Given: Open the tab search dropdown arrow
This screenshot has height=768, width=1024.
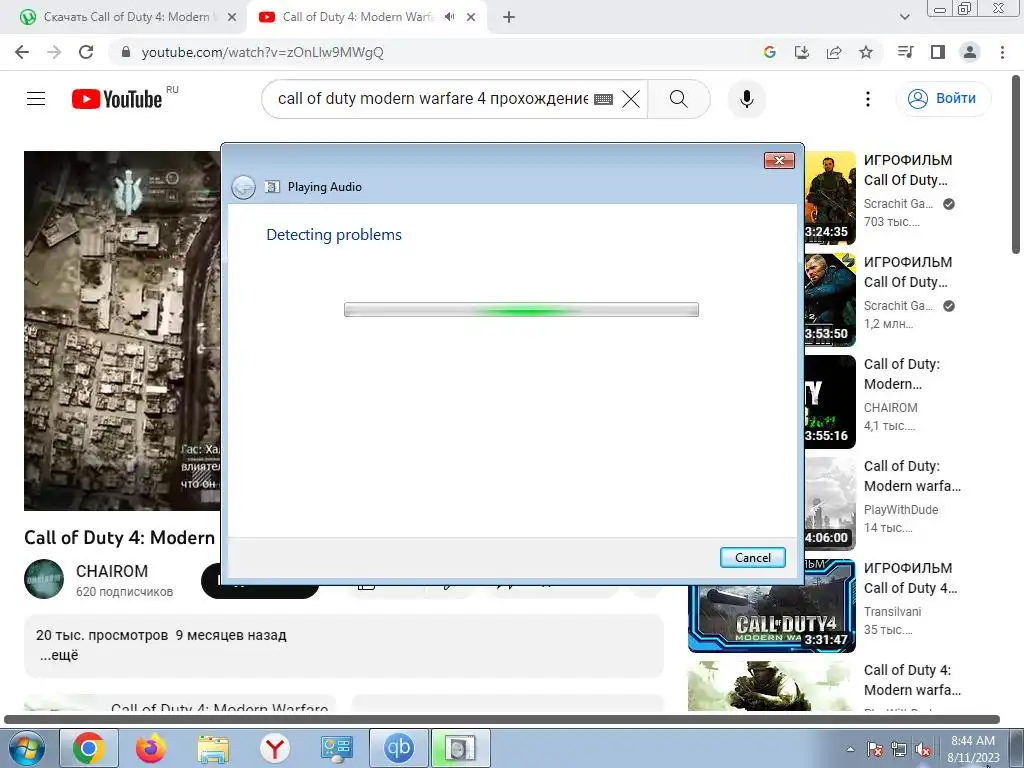Looking at the screenshot, I should tap(904, 18).
